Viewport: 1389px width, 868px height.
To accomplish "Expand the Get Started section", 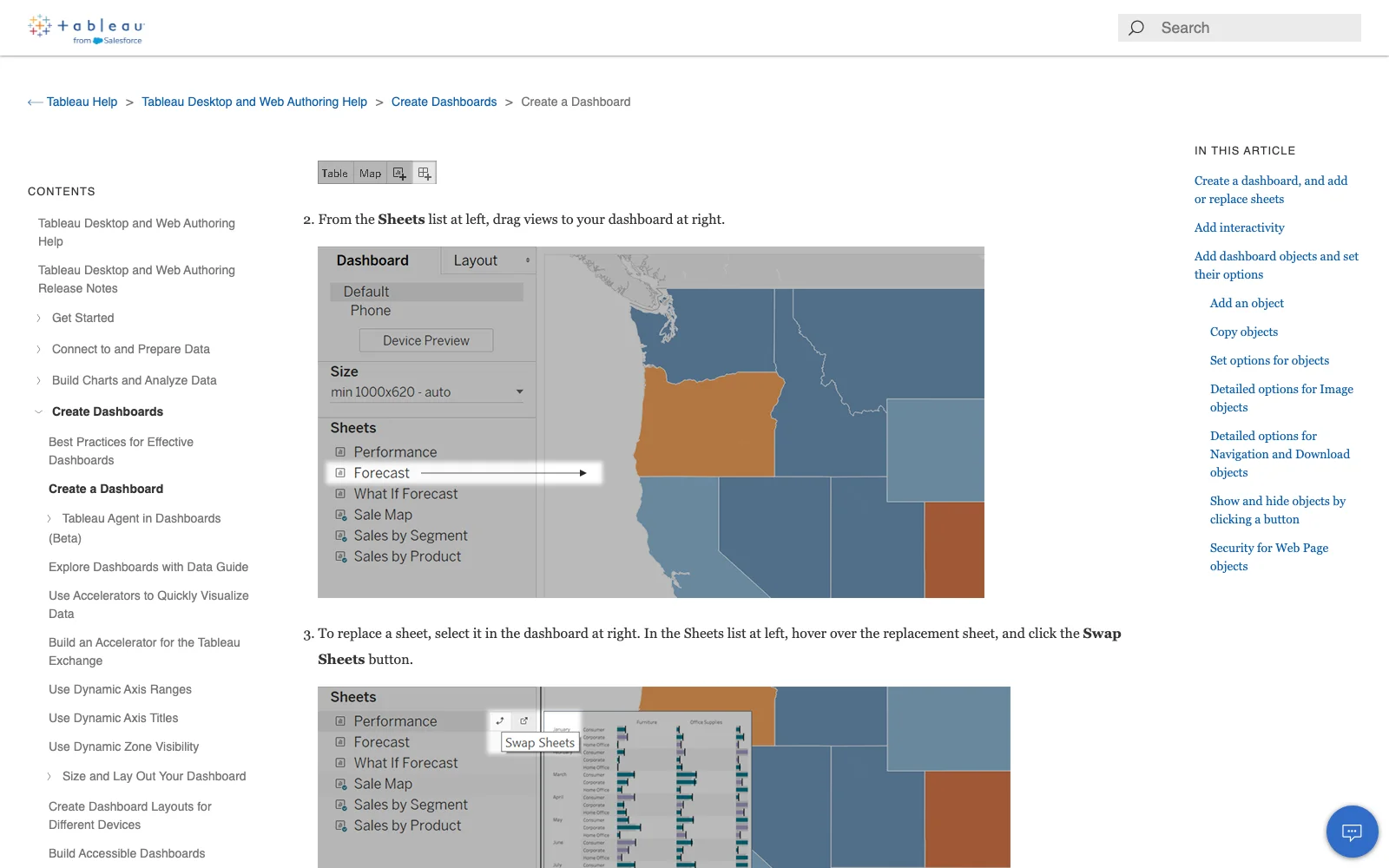I will click(x=38, y=318).
